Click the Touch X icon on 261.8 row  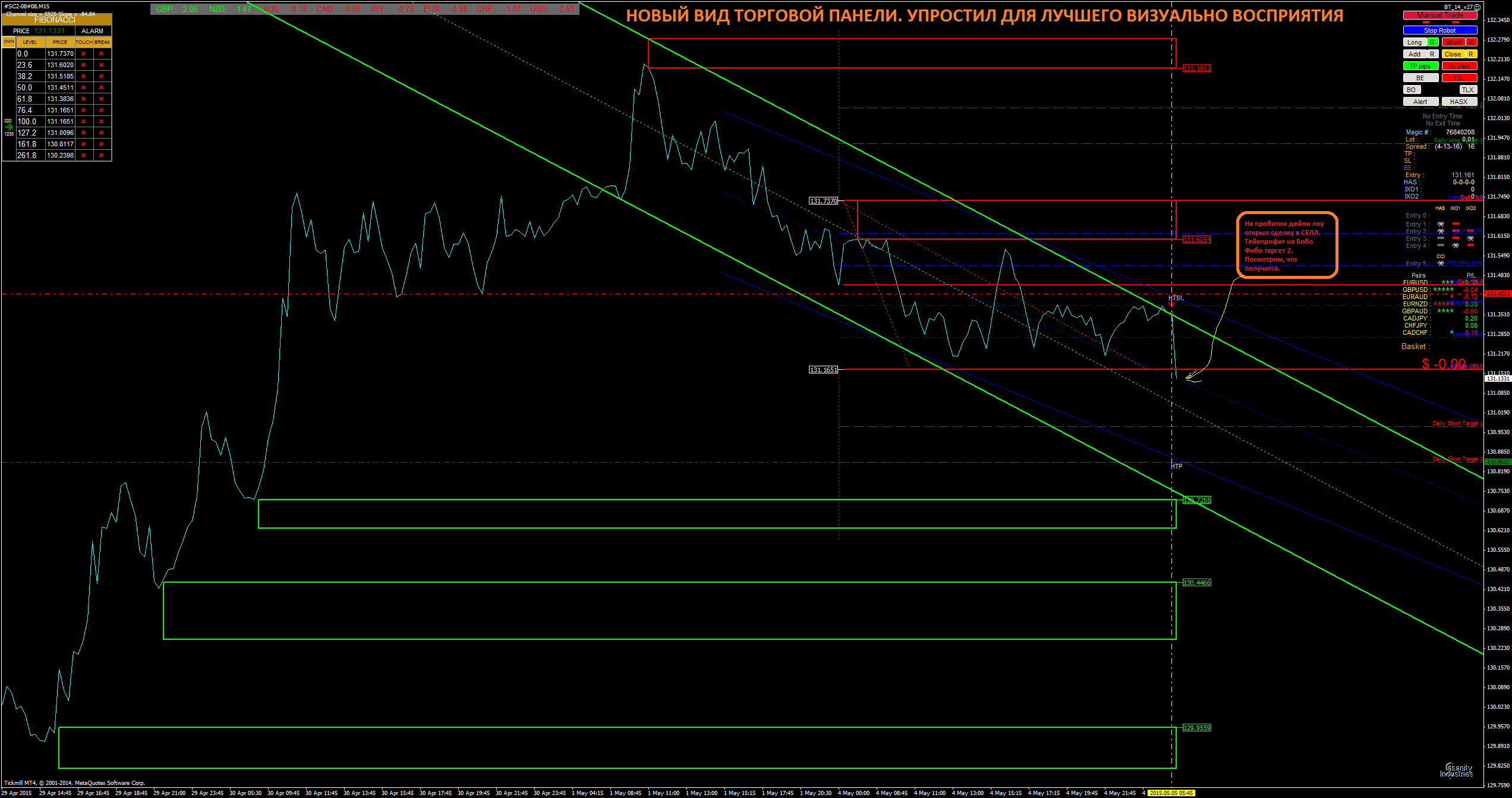(x=84, y=155)
